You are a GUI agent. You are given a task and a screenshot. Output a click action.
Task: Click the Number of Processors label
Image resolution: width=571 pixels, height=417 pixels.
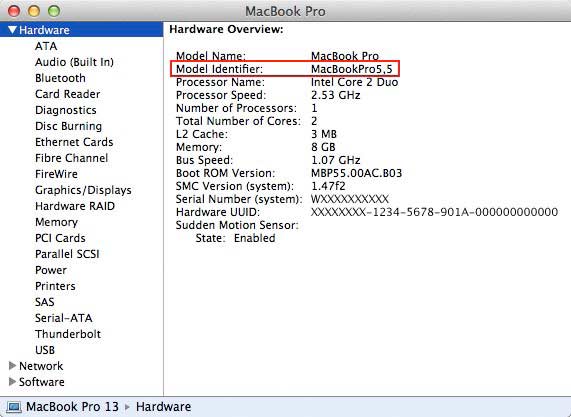pos(236,108)
